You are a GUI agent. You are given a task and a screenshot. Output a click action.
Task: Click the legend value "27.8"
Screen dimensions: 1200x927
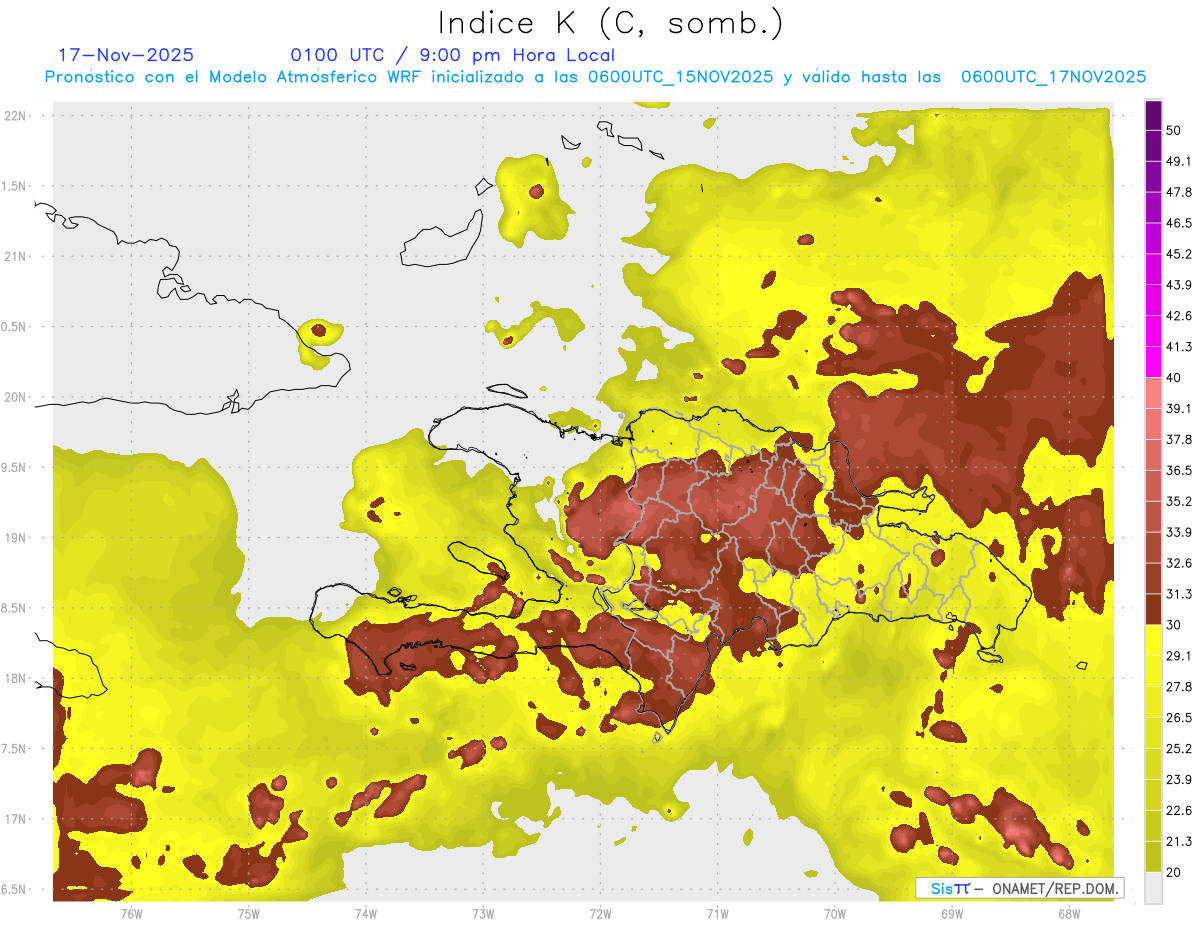tap(1179, 687)
